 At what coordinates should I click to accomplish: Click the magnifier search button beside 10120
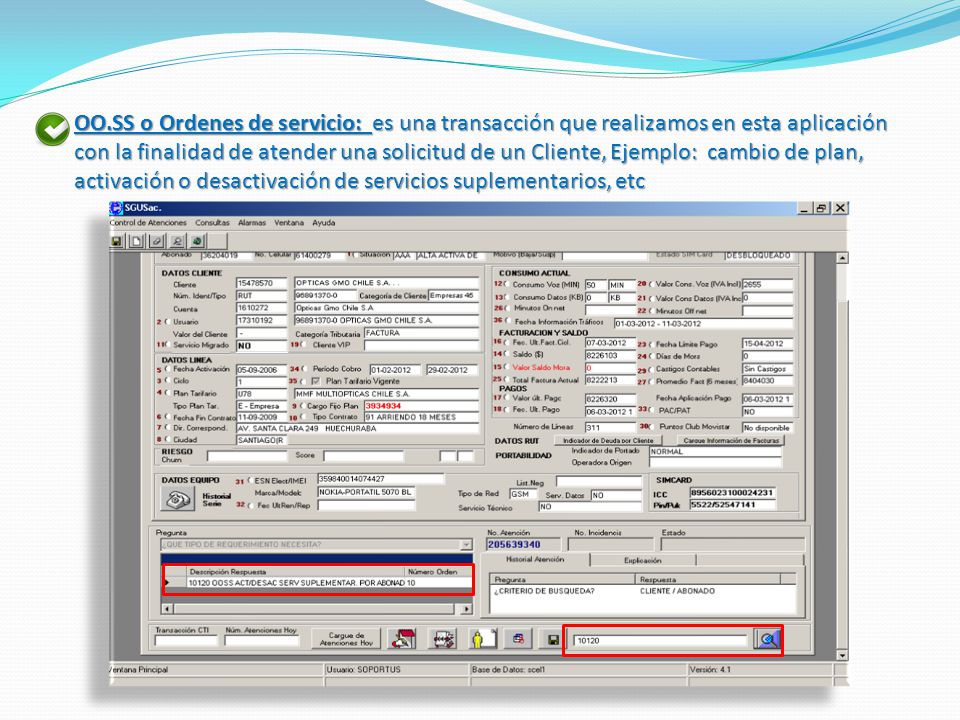pos(767,640)
